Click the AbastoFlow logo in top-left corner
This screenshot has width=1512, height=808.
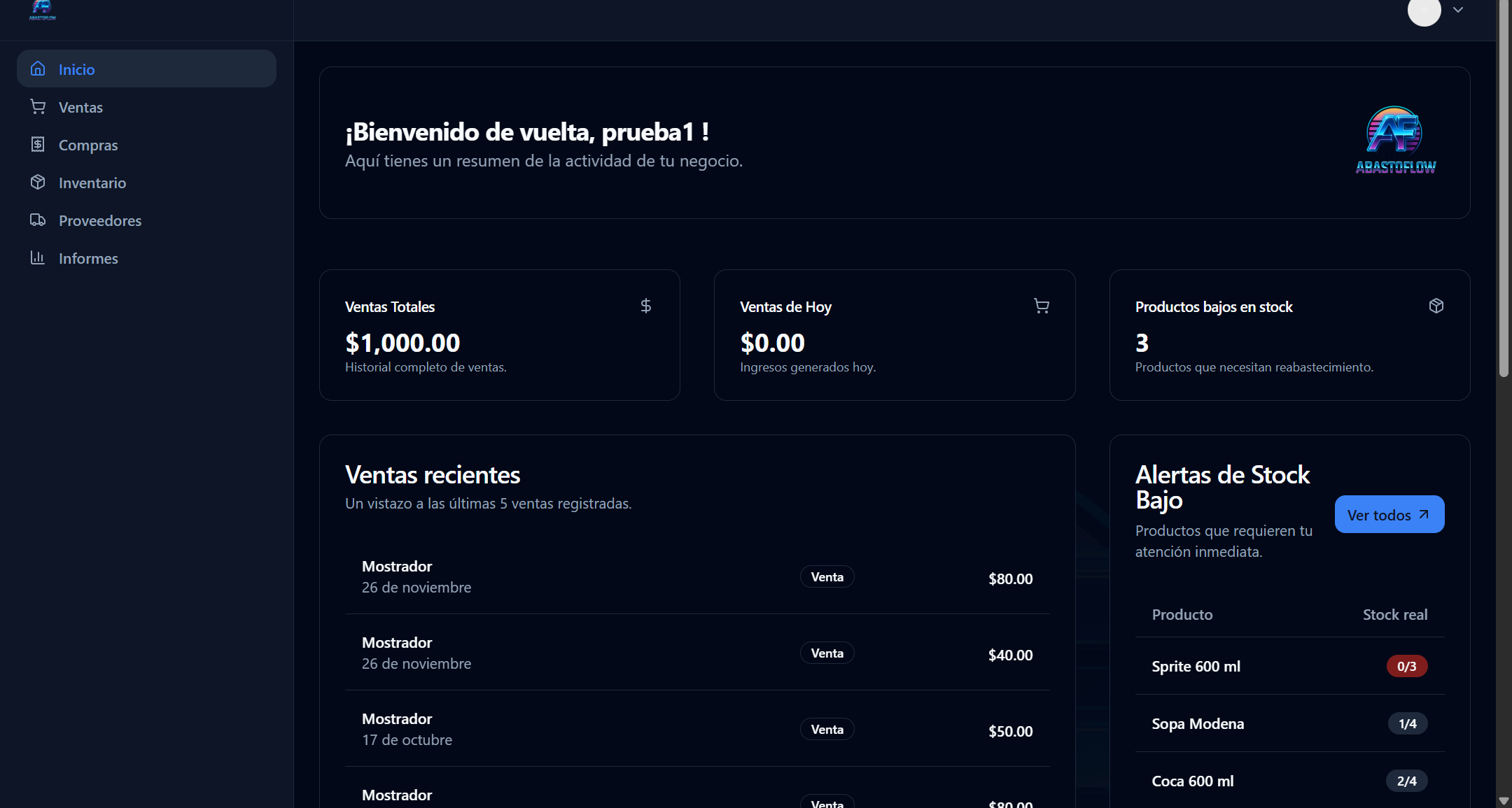[43, 10]
